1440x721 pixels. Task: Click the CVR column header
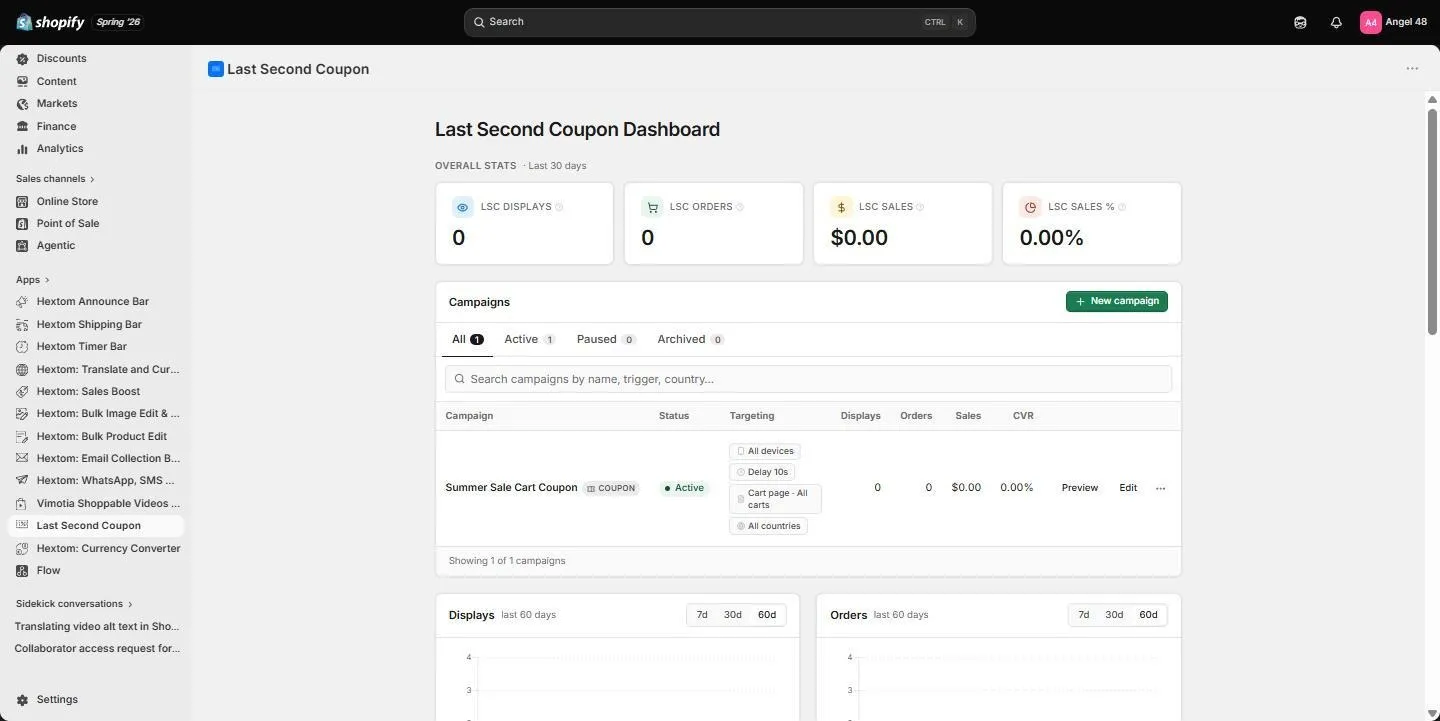coord(1023,416)
